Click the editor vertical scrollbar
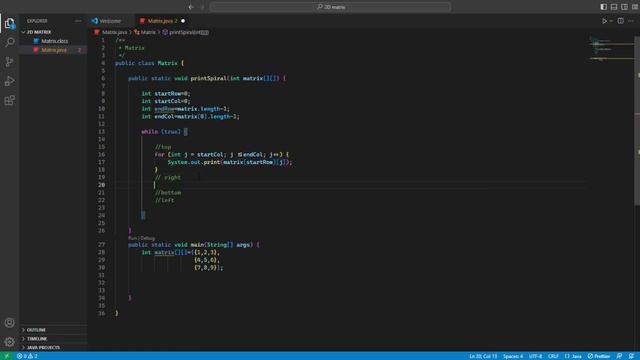The image size is (640, 360). coord(637,121)
